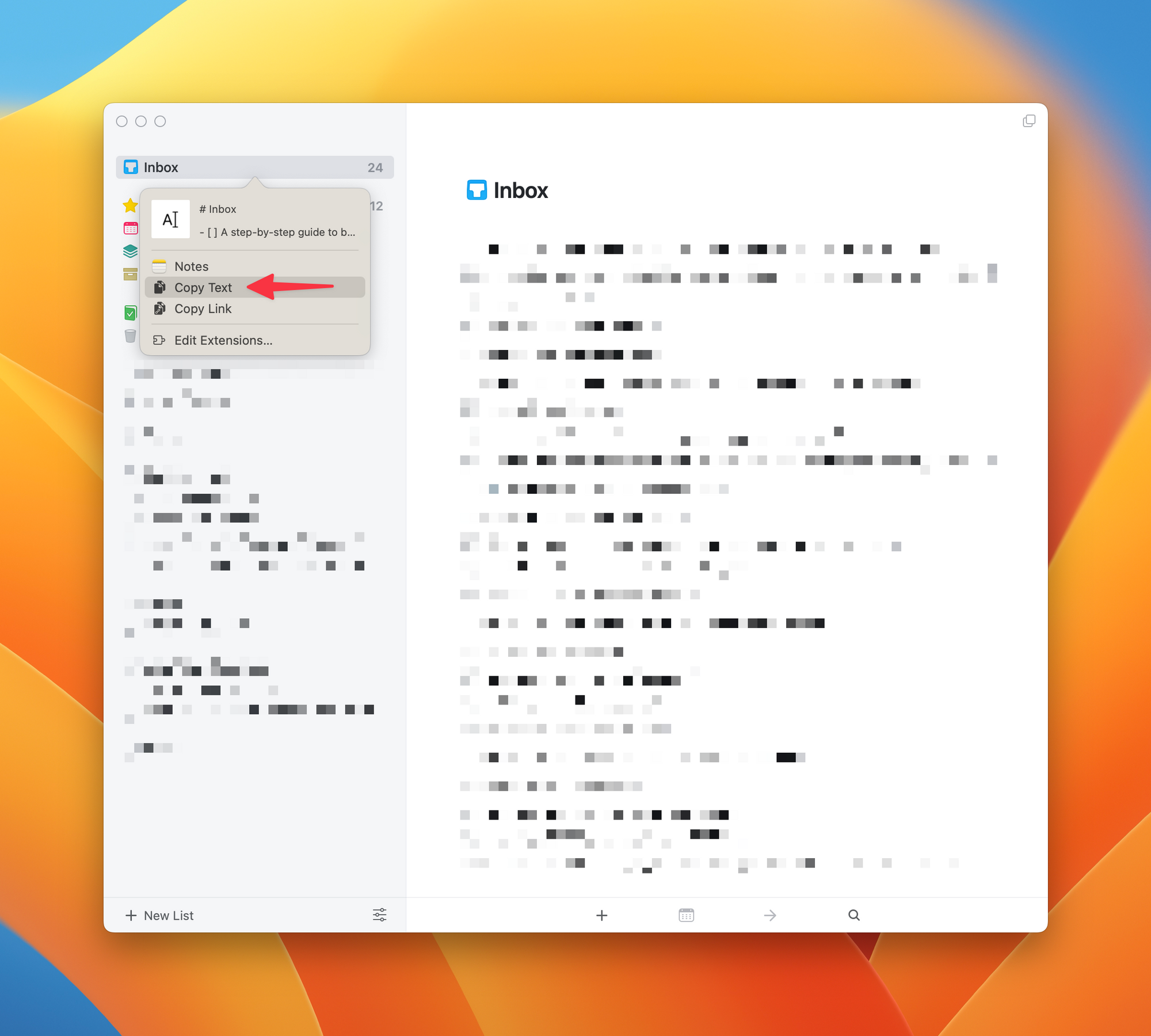The height and width of the screenshot is (1036, 1151).
Task: Click the calendar icon in bottom toolbar
Action: (686, 915)
